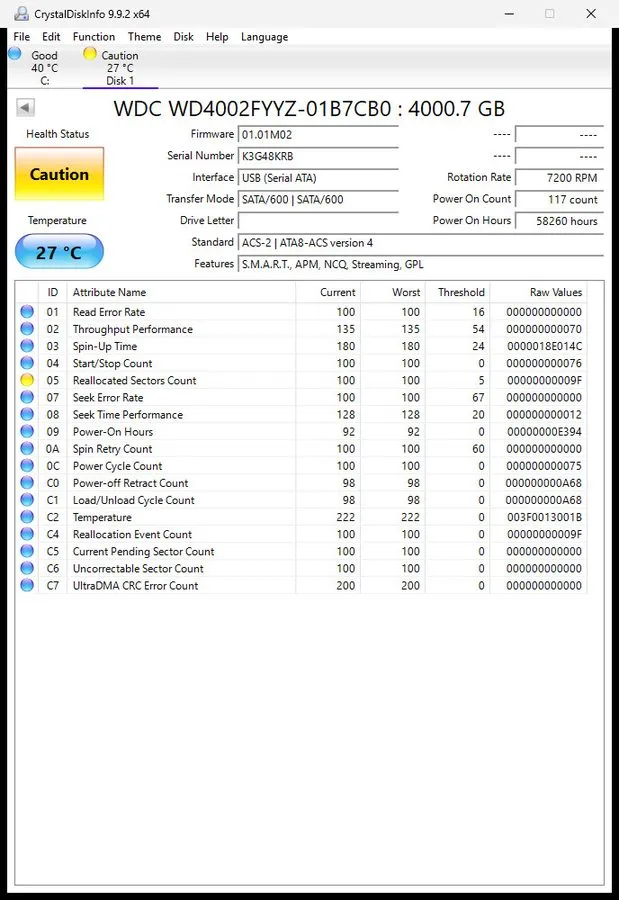Select the Reallocated Sectors Count attribute name
Image resolution: width=619 pixels, height=900 pixels.
(x=134, y=381)
